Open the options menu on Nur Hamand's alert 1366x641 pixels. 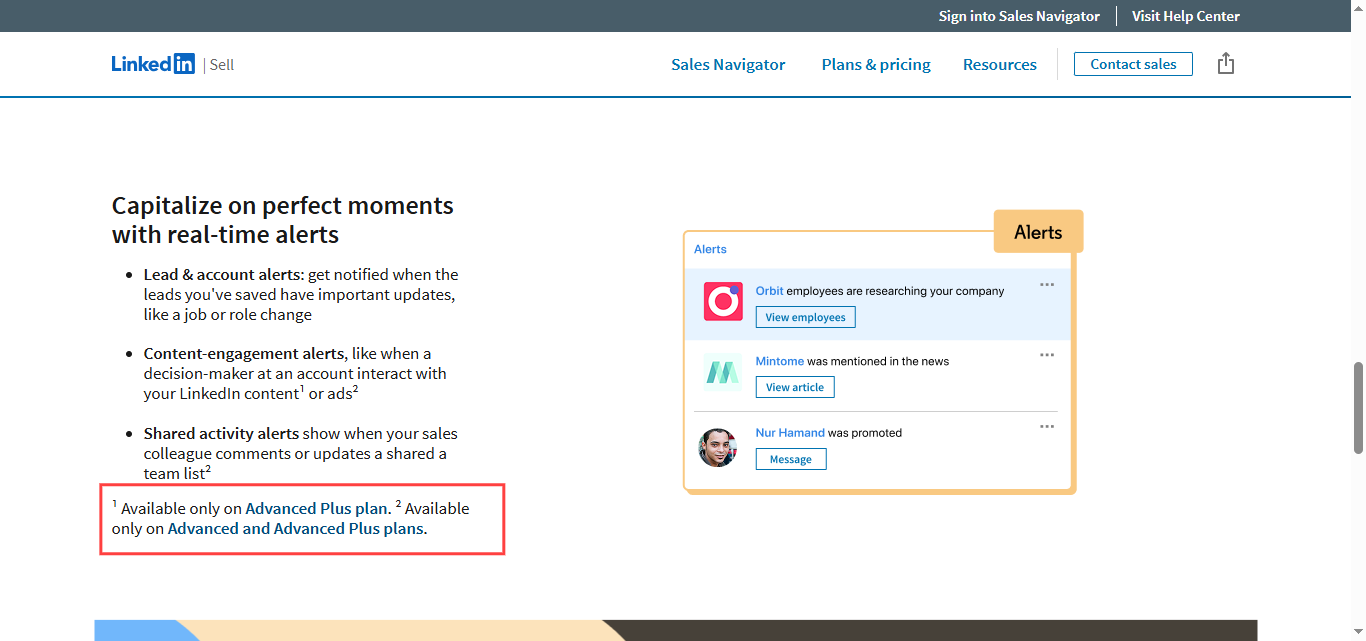(x=1047, y=426)
